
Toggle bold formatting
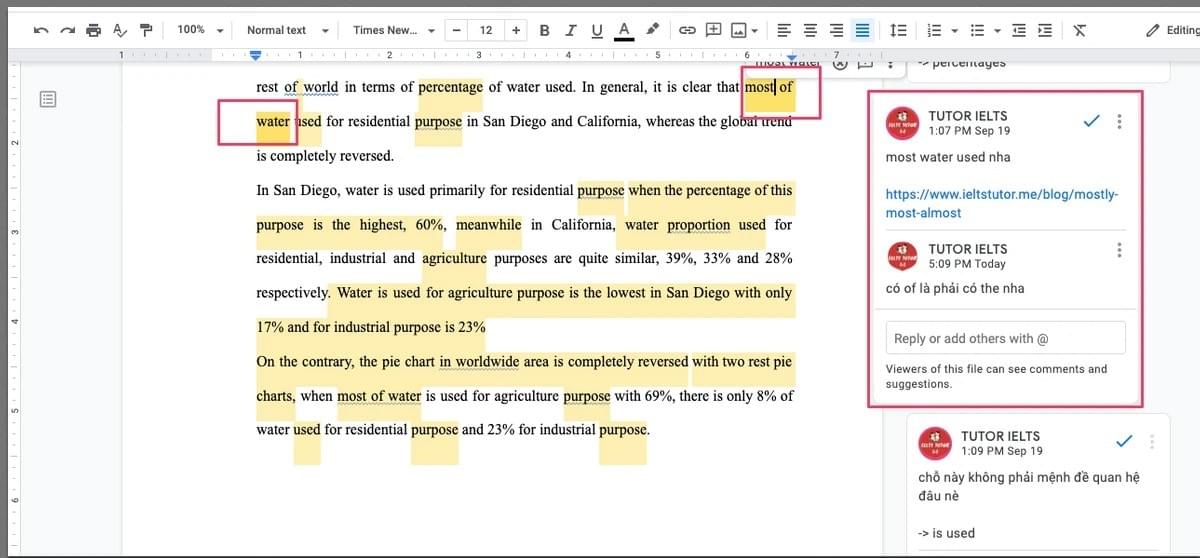point(545,30)
